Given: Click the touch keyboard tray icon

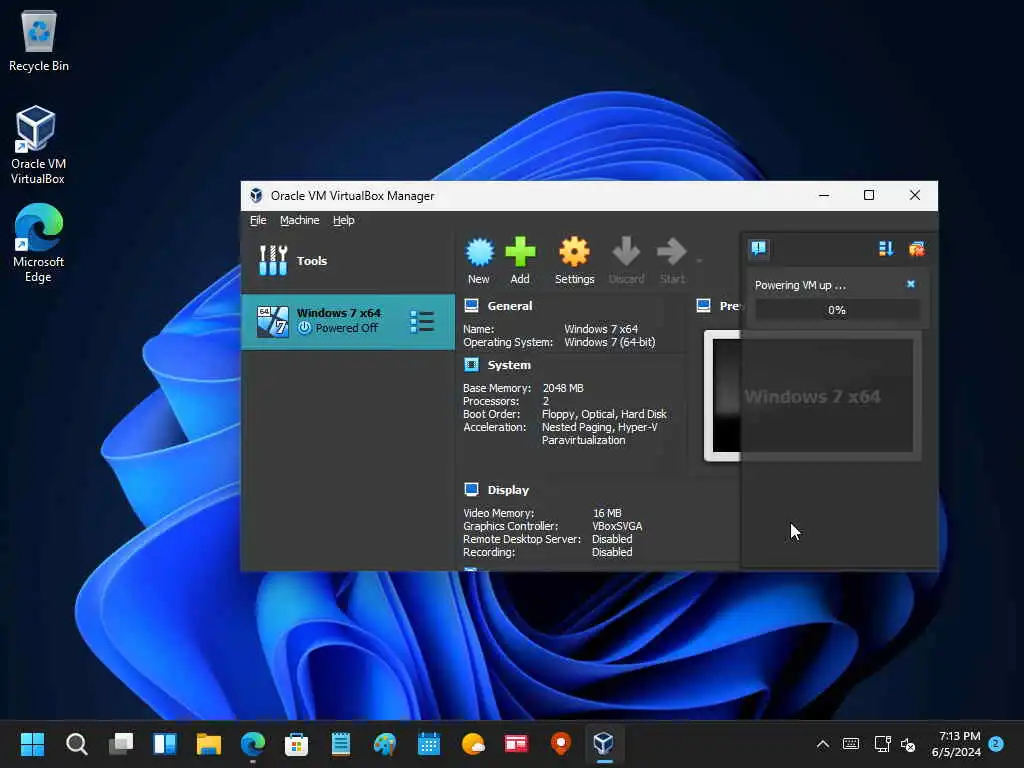Looking at the screenshot, I should (851, 744).
